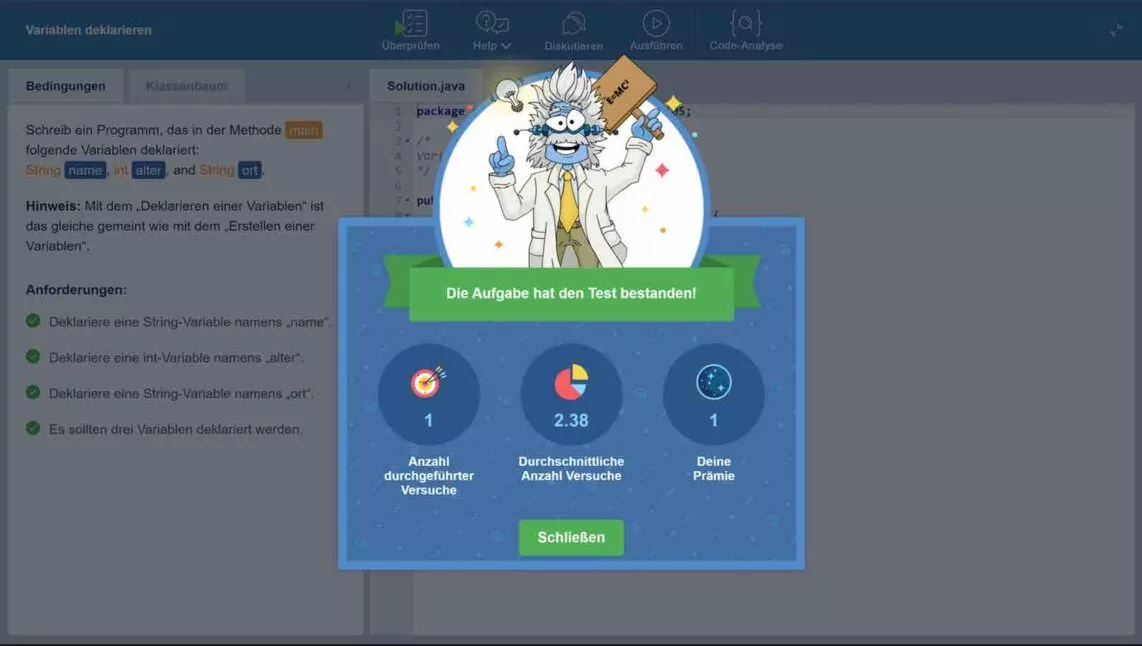Switch to the Bedingungen tab
Image resolution: width=1142 pixels, height=646 pixels.
point(66,86)
